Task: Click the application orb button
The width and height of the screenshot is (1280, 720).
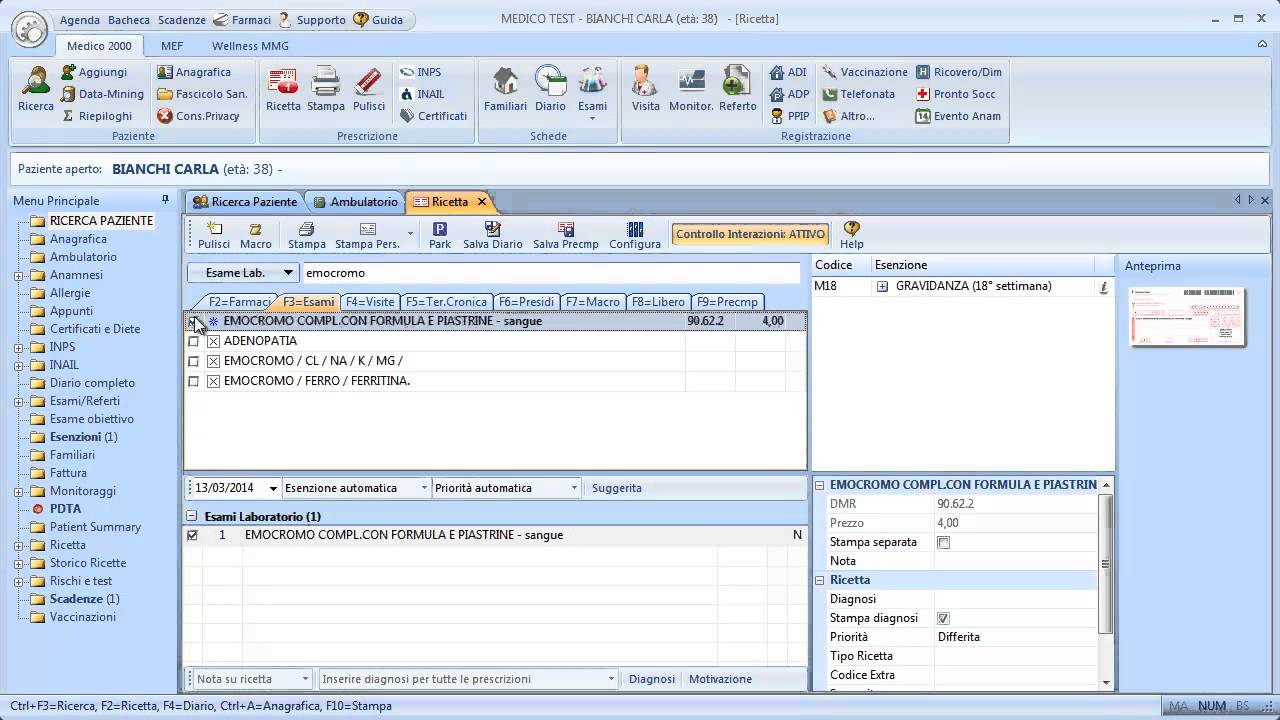Action: [30, 28]
